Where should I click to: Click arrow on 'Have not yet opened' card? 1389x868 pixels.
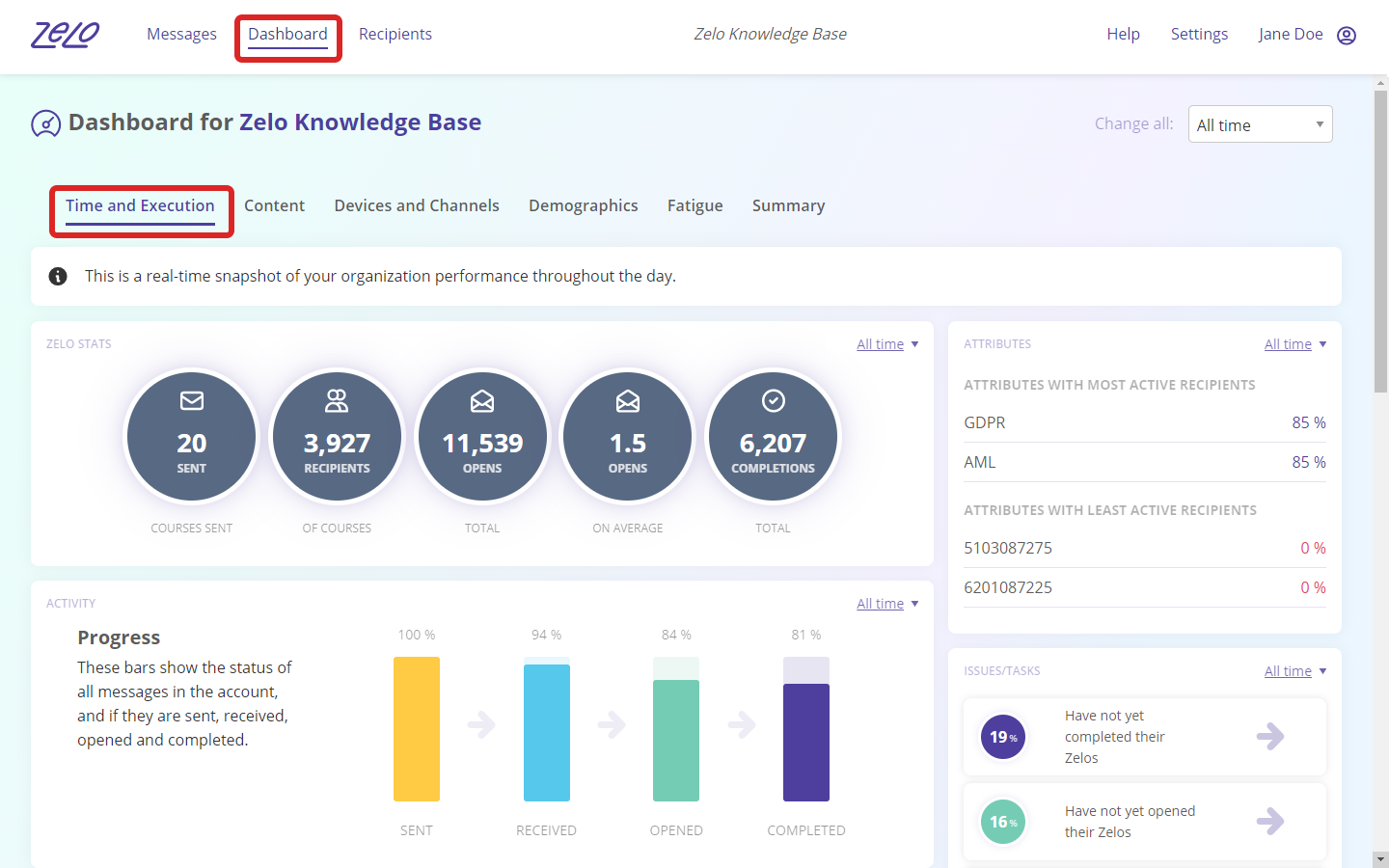[x=1270, y=822]
